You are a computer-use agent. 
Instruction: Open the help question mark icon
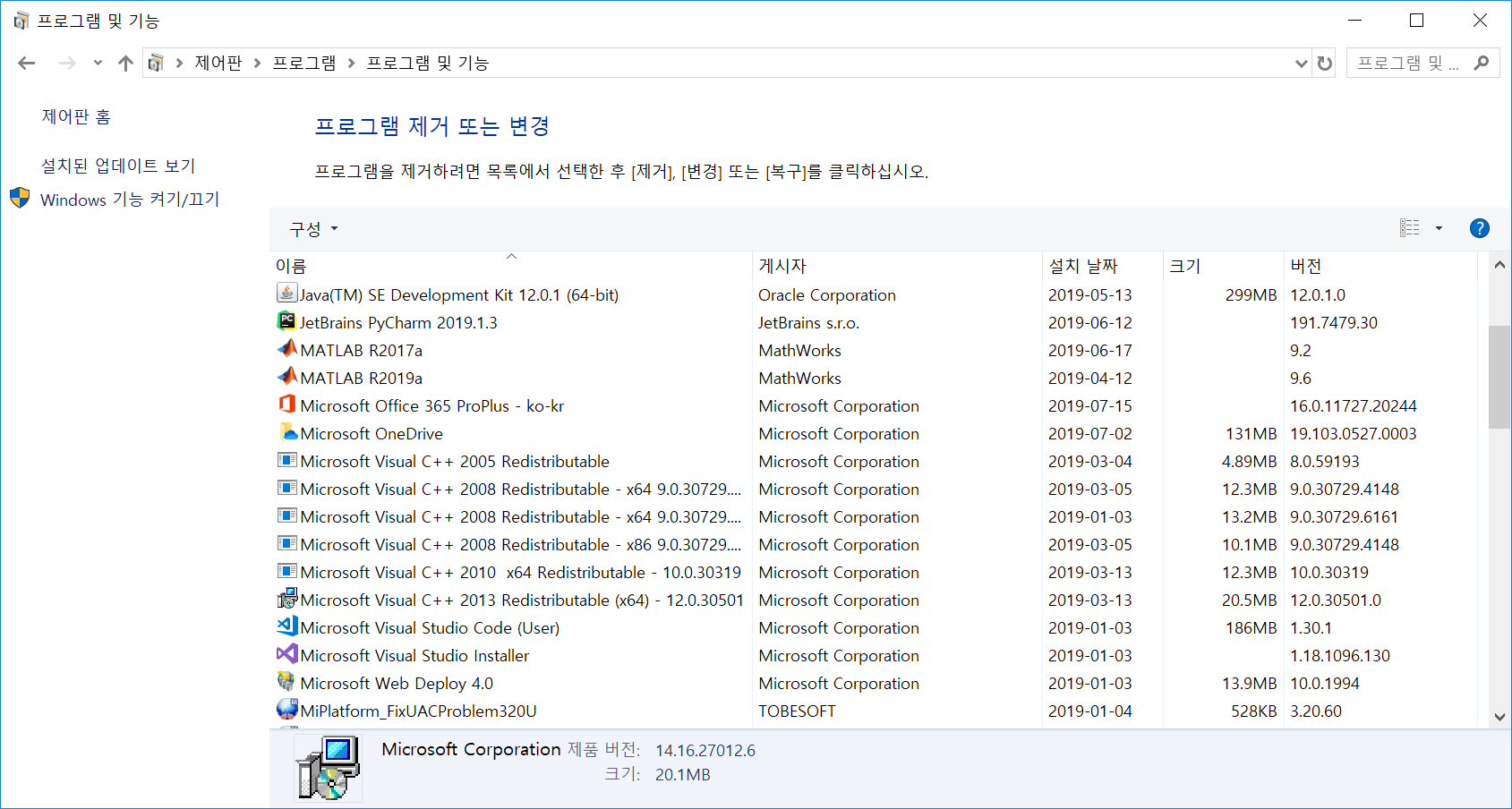coord(1480,228)
